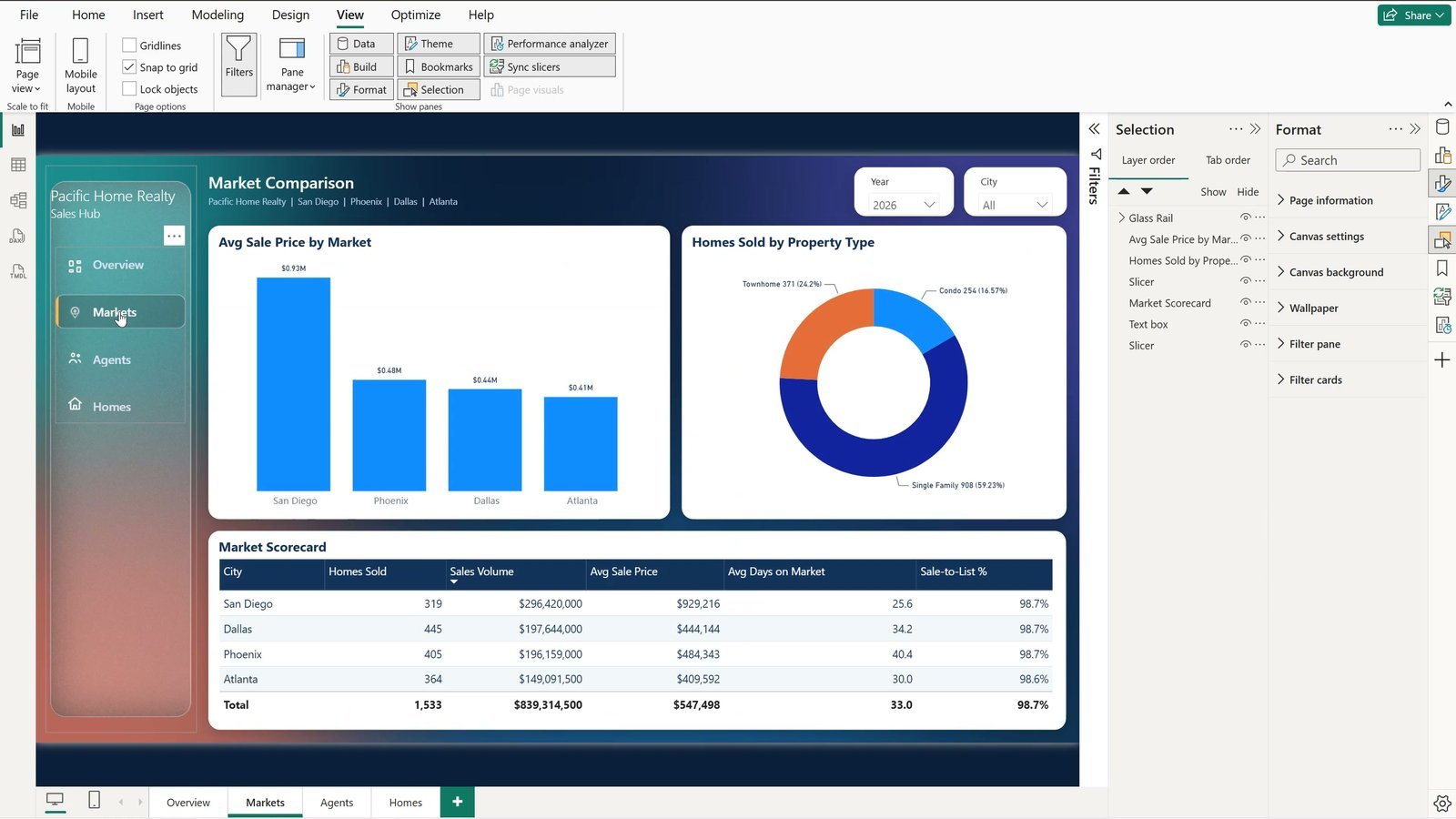The width and height of the screenshot is (1456, 819).
Task: Enable the Gridlines checkbox
Action: [129, 45]
